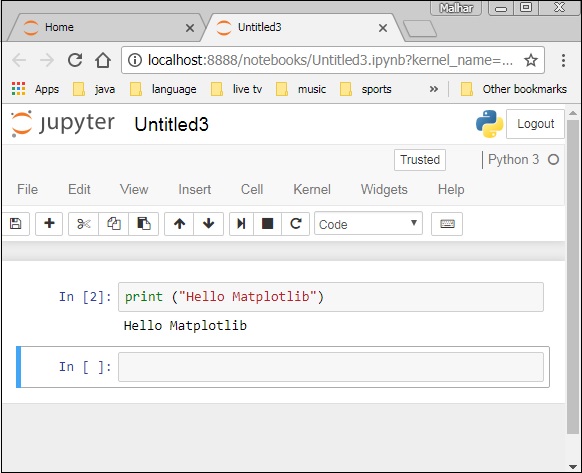Image resolution: width=582 pixels, height=473 pixels.
Task: Open the Cell menu
Action: coord(252,189)
